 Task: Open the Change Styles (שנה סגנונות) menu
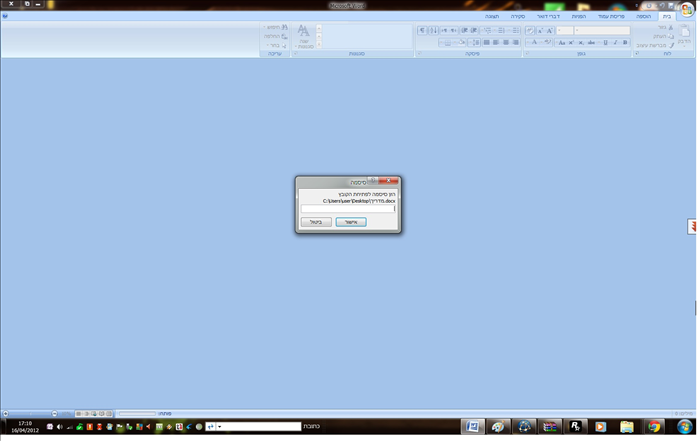(x=304, y=36)
